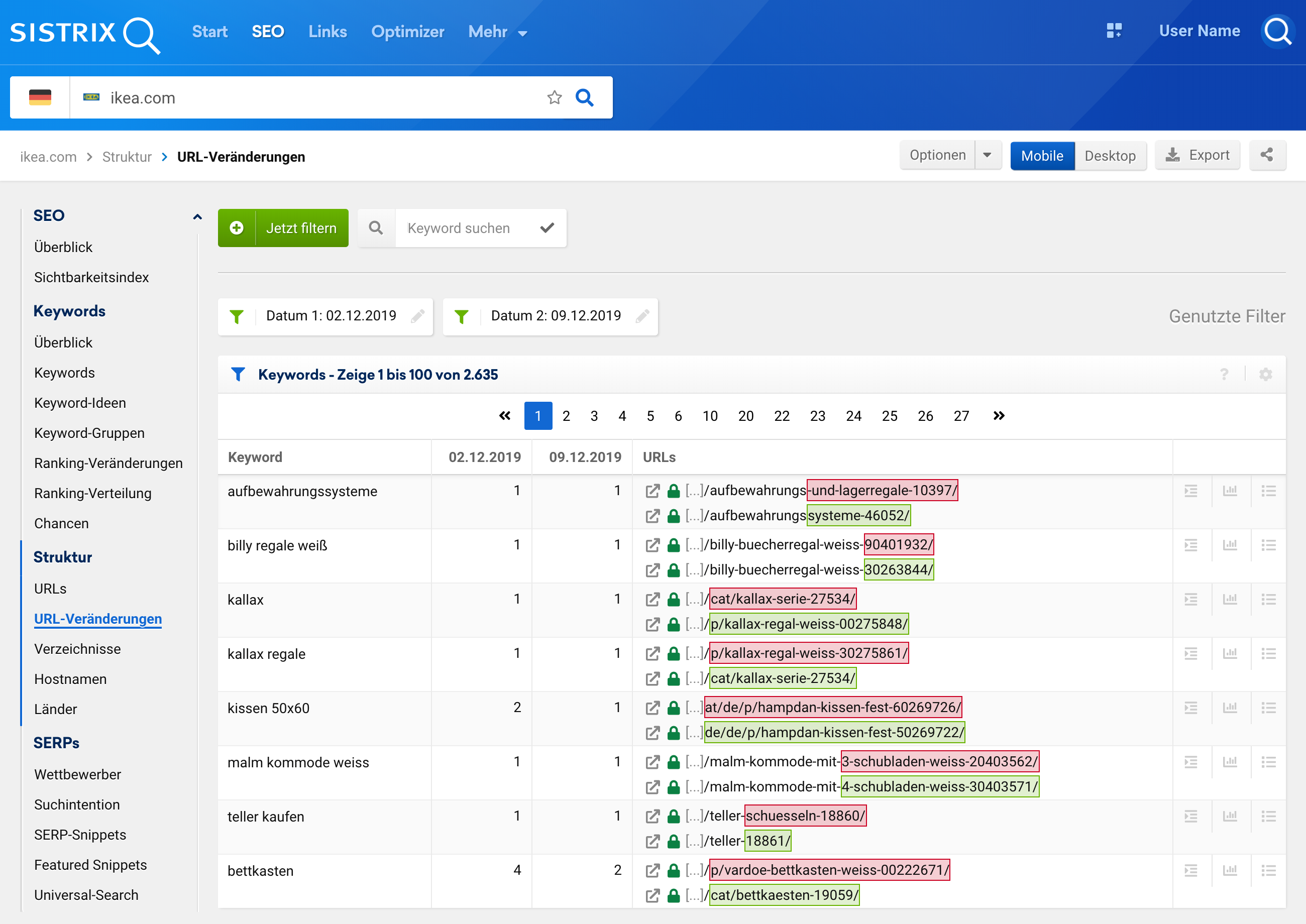Confirm keyword search with checkmark

[x=547, y=228]
